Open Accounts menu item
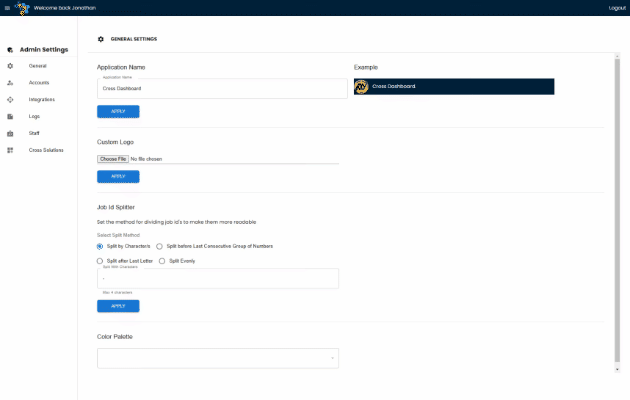 click(x=39, y=83)
